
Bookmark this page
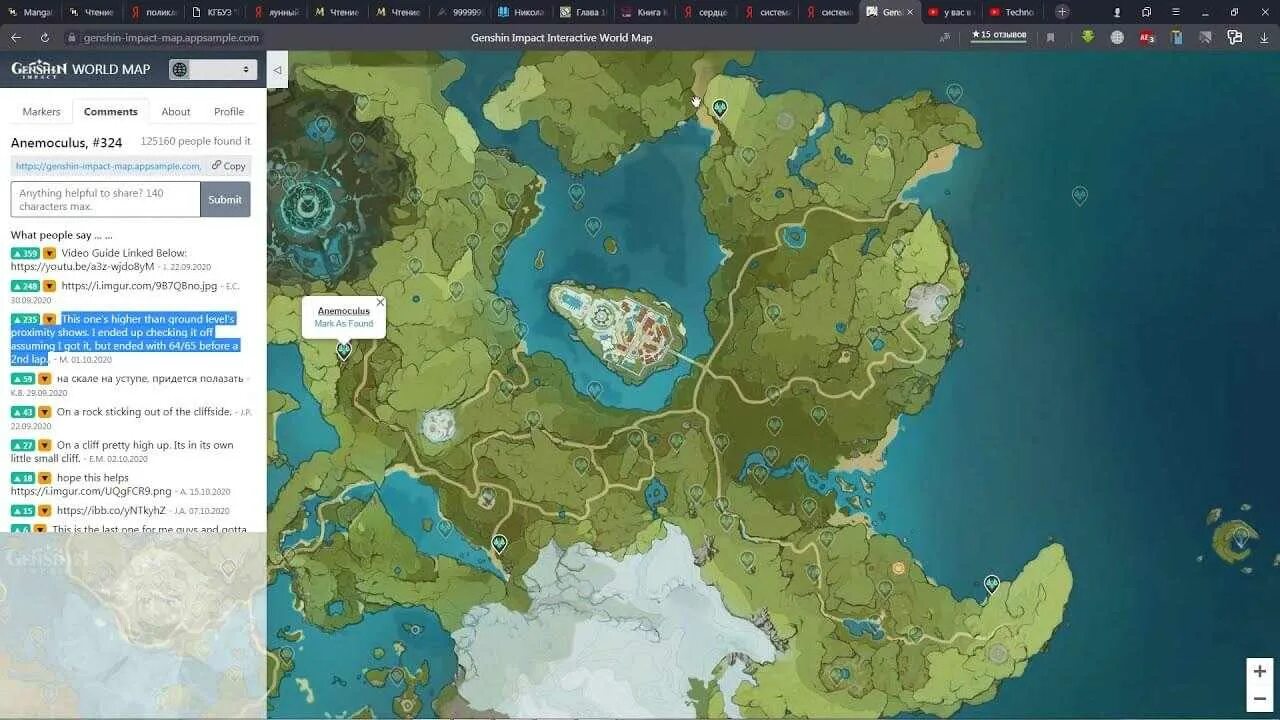[x=1050, y=37]
